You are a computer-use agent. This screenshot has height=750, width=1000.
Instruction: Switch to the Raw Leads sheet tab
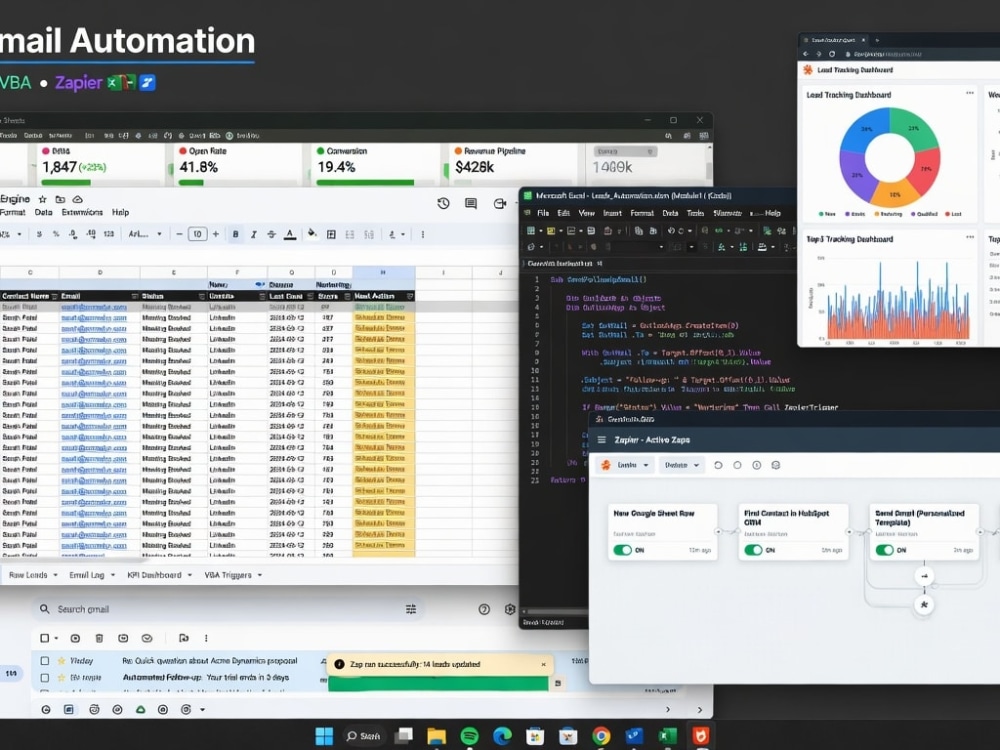click(x=28, y=575)
